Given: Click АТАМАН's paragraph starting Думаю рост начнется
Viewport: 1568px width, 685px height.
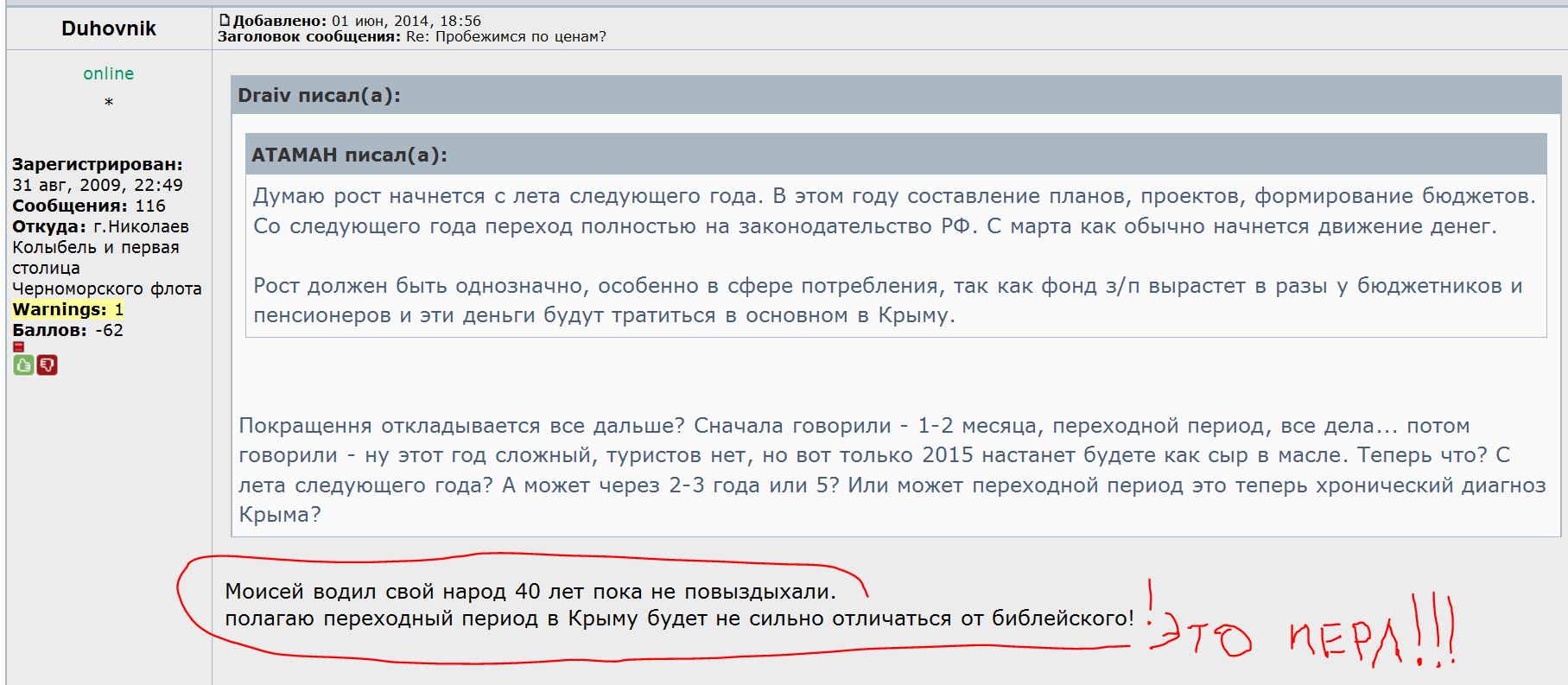Looking at the screenshot, I should (893, 211).
